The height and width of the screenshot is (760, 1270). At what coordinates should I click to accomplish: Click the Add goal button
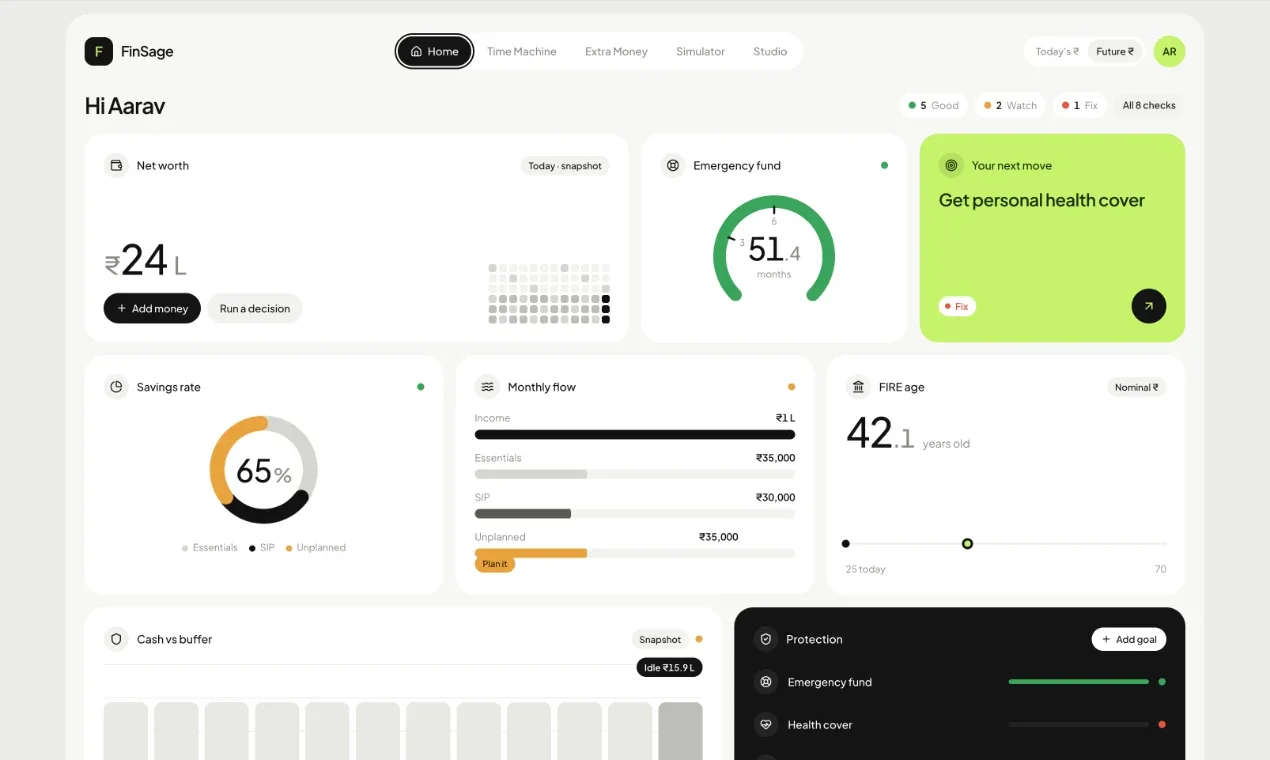1129,639
